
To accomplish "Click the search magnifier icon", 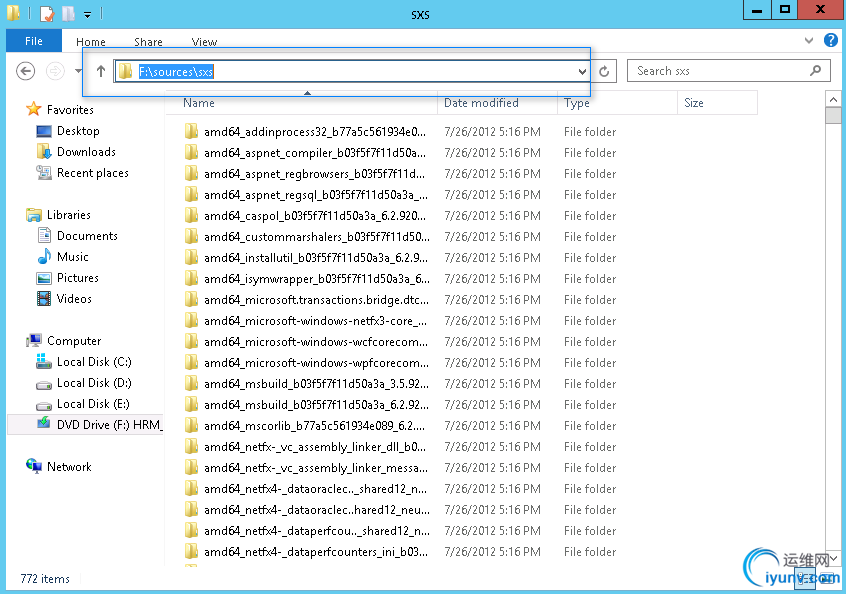I will pos(816,70).
